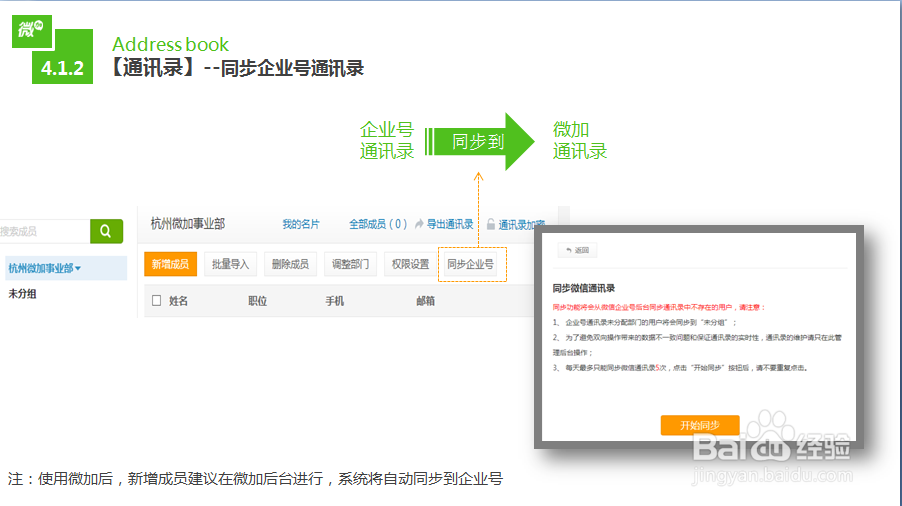This screenshot has width=902, height=506.
Task: Click the 导出通讯录 link text
Action: [x=450, y=224]
